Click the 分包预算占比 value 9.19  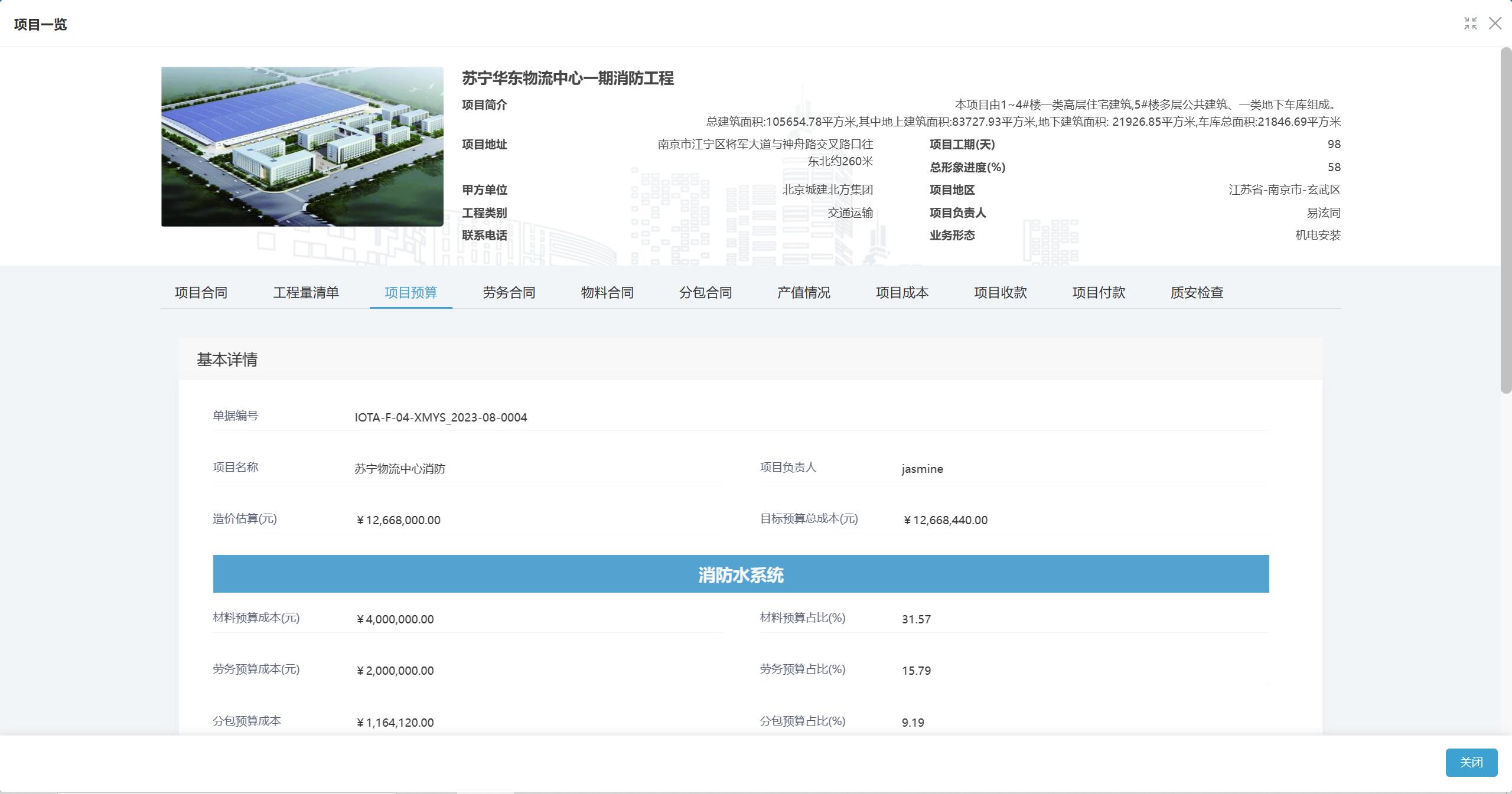click(x=913, y=723)
